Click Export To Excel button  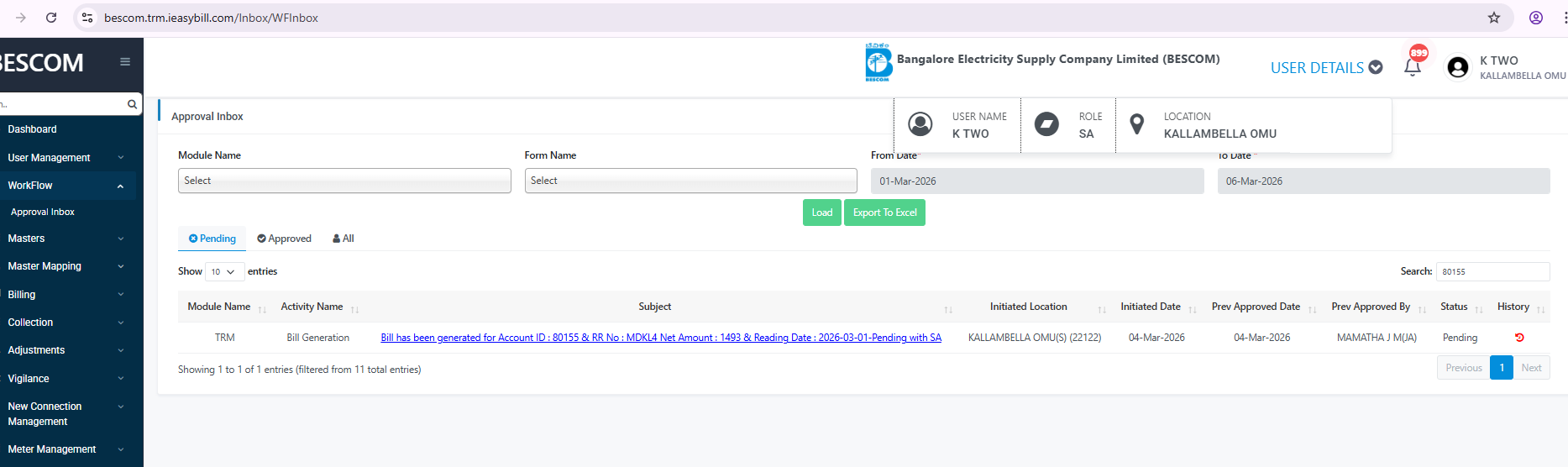click(885, 213)
